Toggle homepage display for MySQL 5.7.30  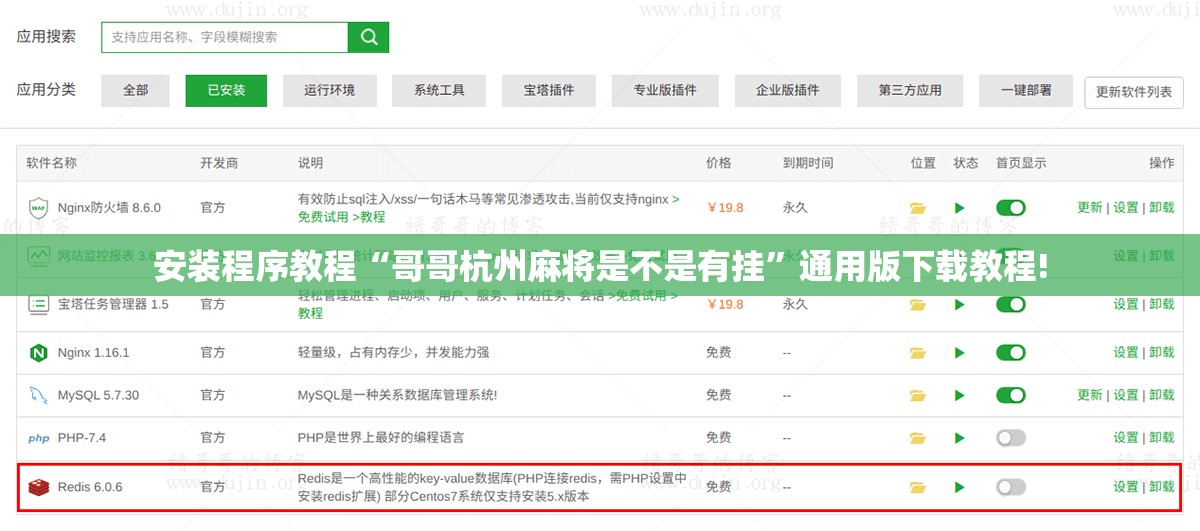coord(1011,395)
